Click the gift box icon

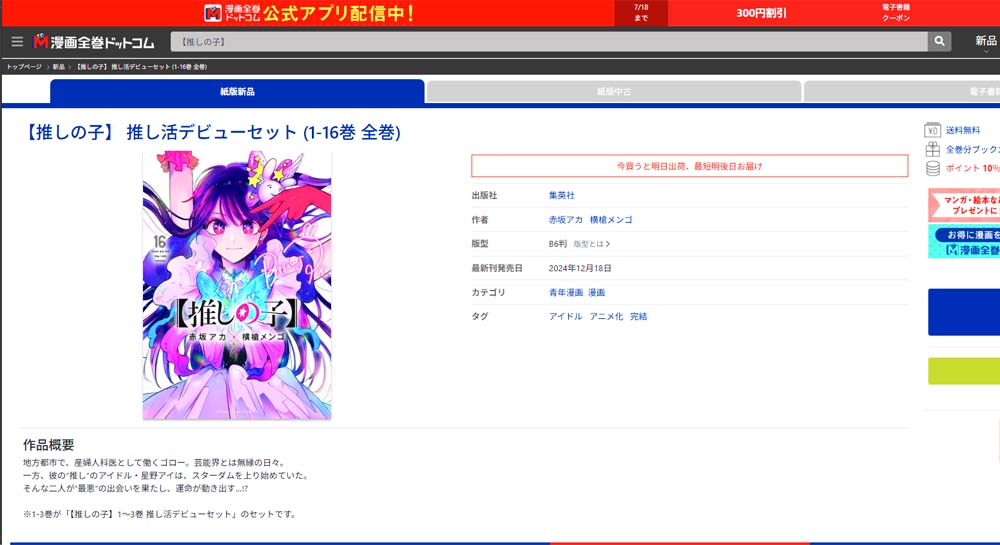click(x=932, y=149)
